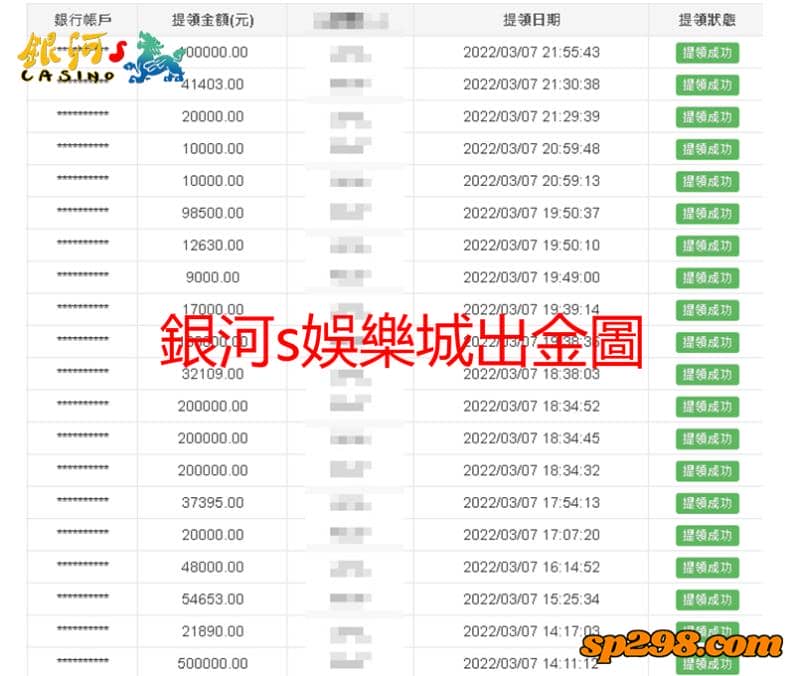The image size is (795, 676).
Task: Select 200000.00 in the 18:34:32 row
Action: (x=213, y=471)
